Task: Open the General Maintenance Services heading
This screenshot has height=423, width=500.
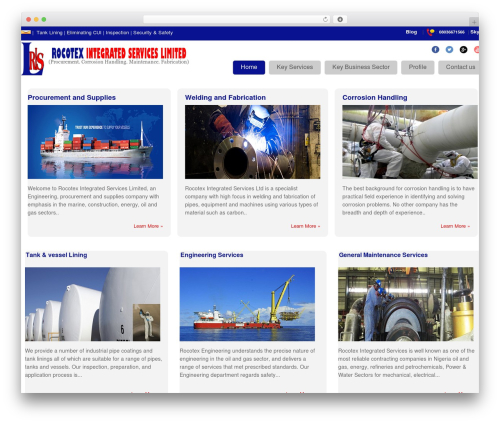Action: coord(383,255)
